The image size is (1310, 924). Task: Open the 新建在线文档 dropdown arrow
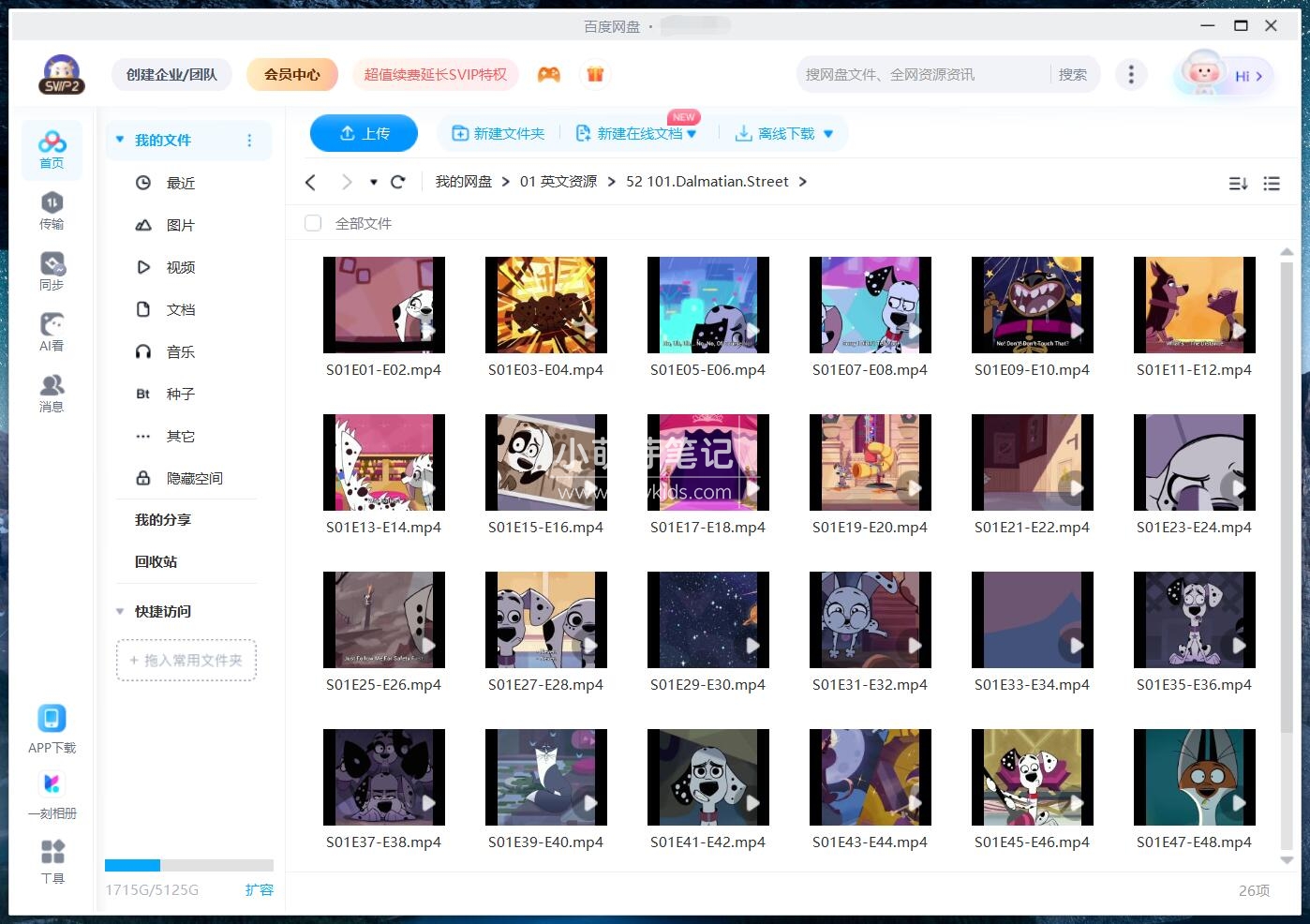coord(691,133)
